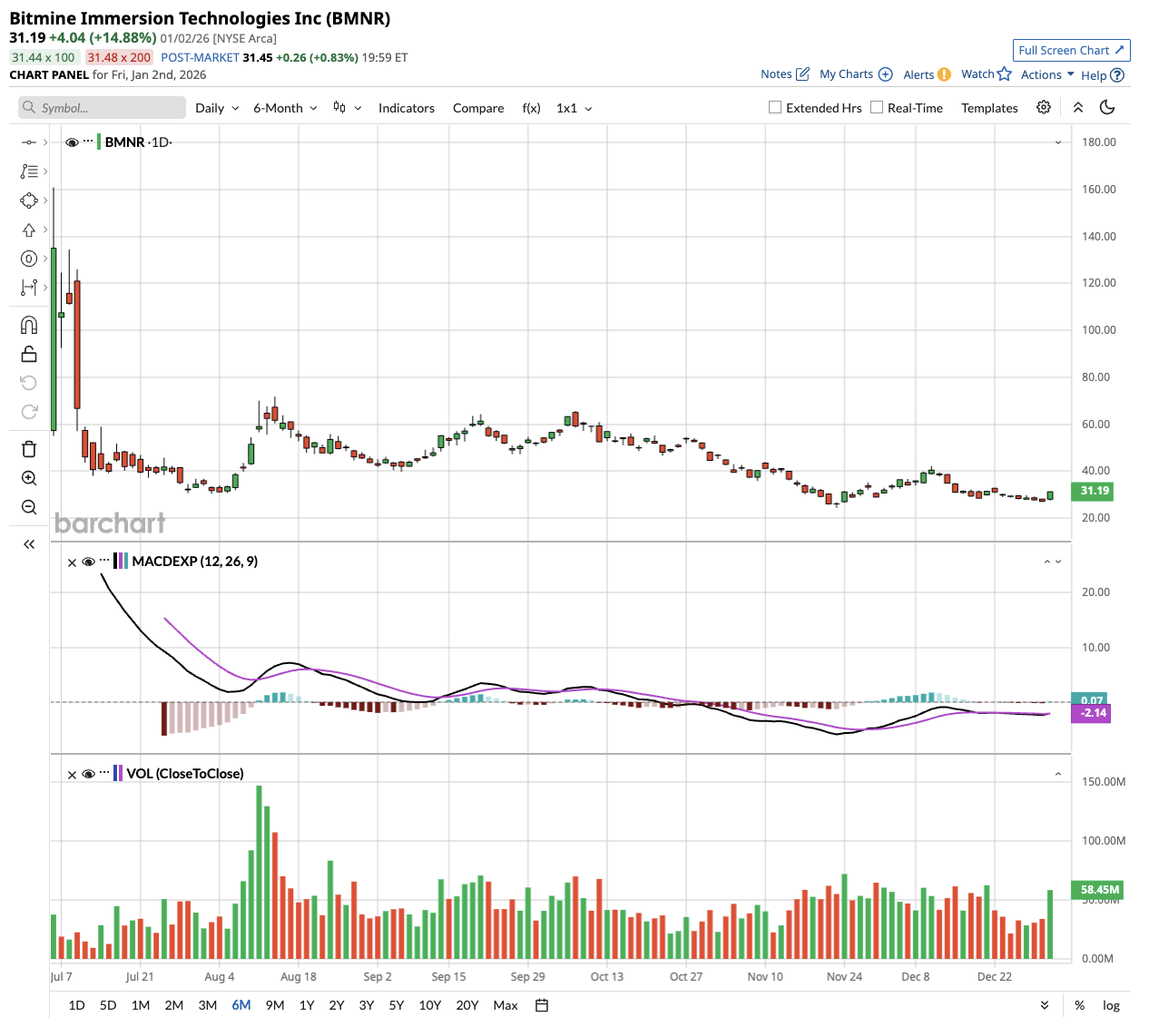Open the date range calendar icon
Image resolution: width=1149 pixels, height=1036 pixels.
[x=542, y=1005]
